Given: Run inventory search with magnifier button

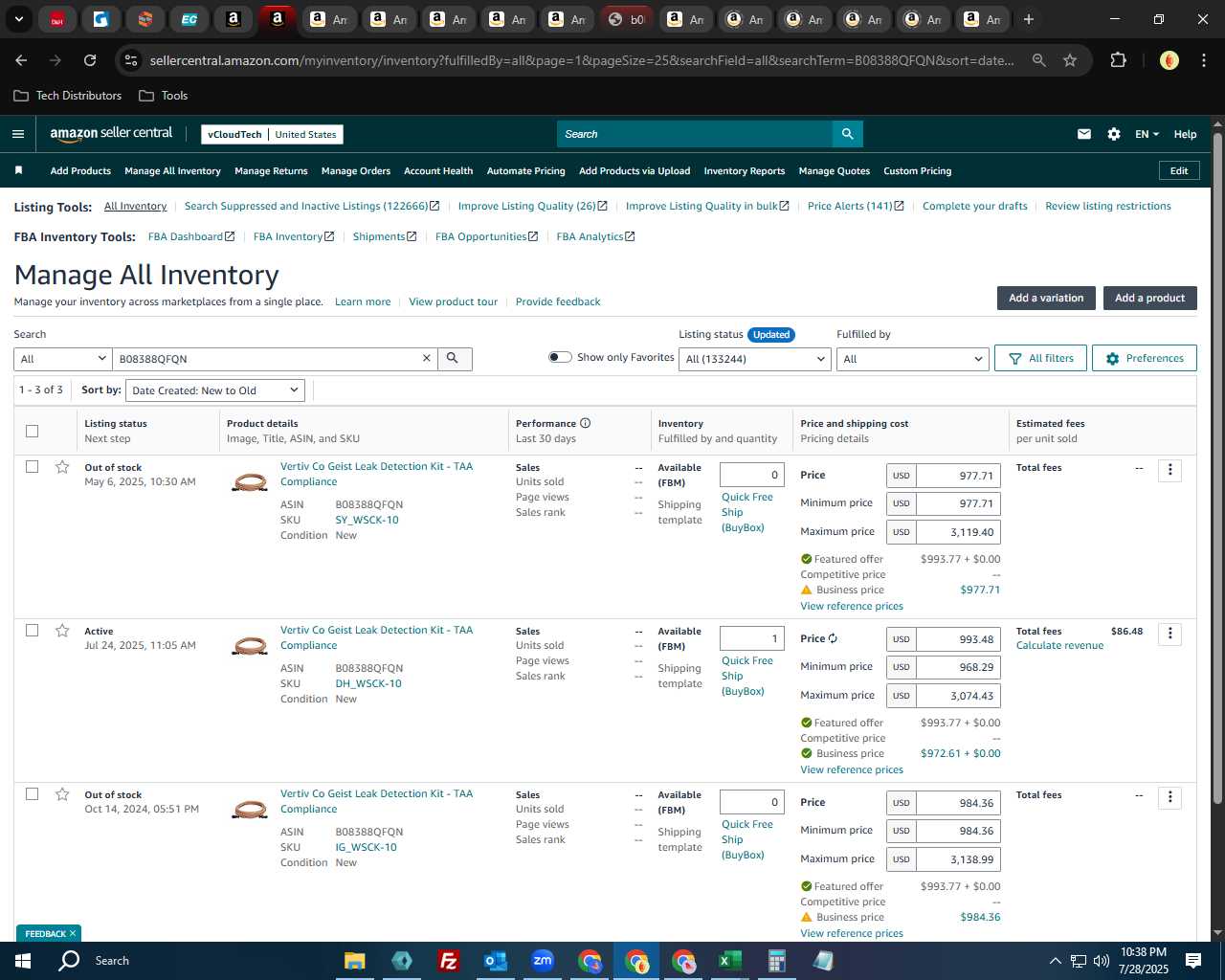Looking at the screenshot, I should 454,358.
